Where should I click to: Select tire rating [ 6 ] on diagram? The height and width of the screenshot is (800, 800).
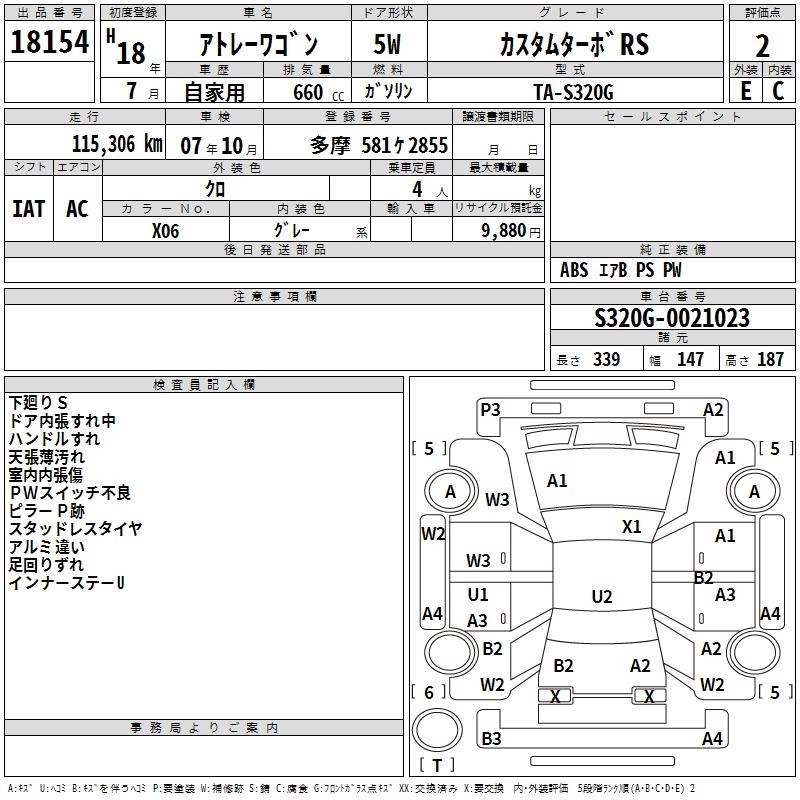point(429,692)
